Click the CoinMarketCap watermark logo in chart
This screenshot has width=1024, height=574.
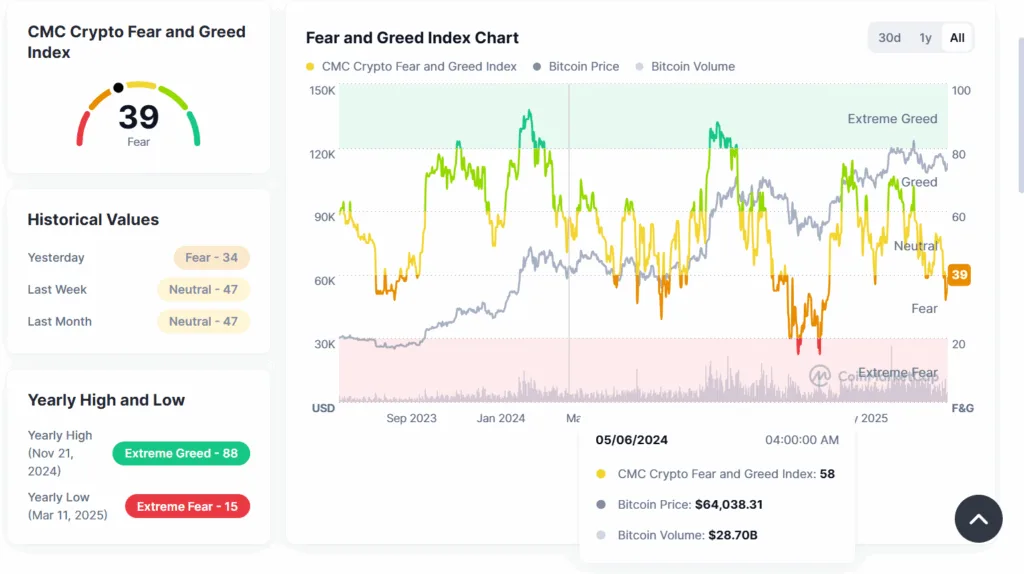coord(820,376)
